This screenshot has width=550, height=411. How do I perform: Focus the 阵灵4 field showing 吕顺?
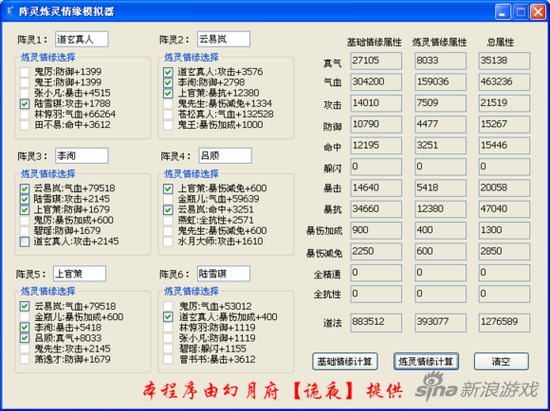click(225, 156)
